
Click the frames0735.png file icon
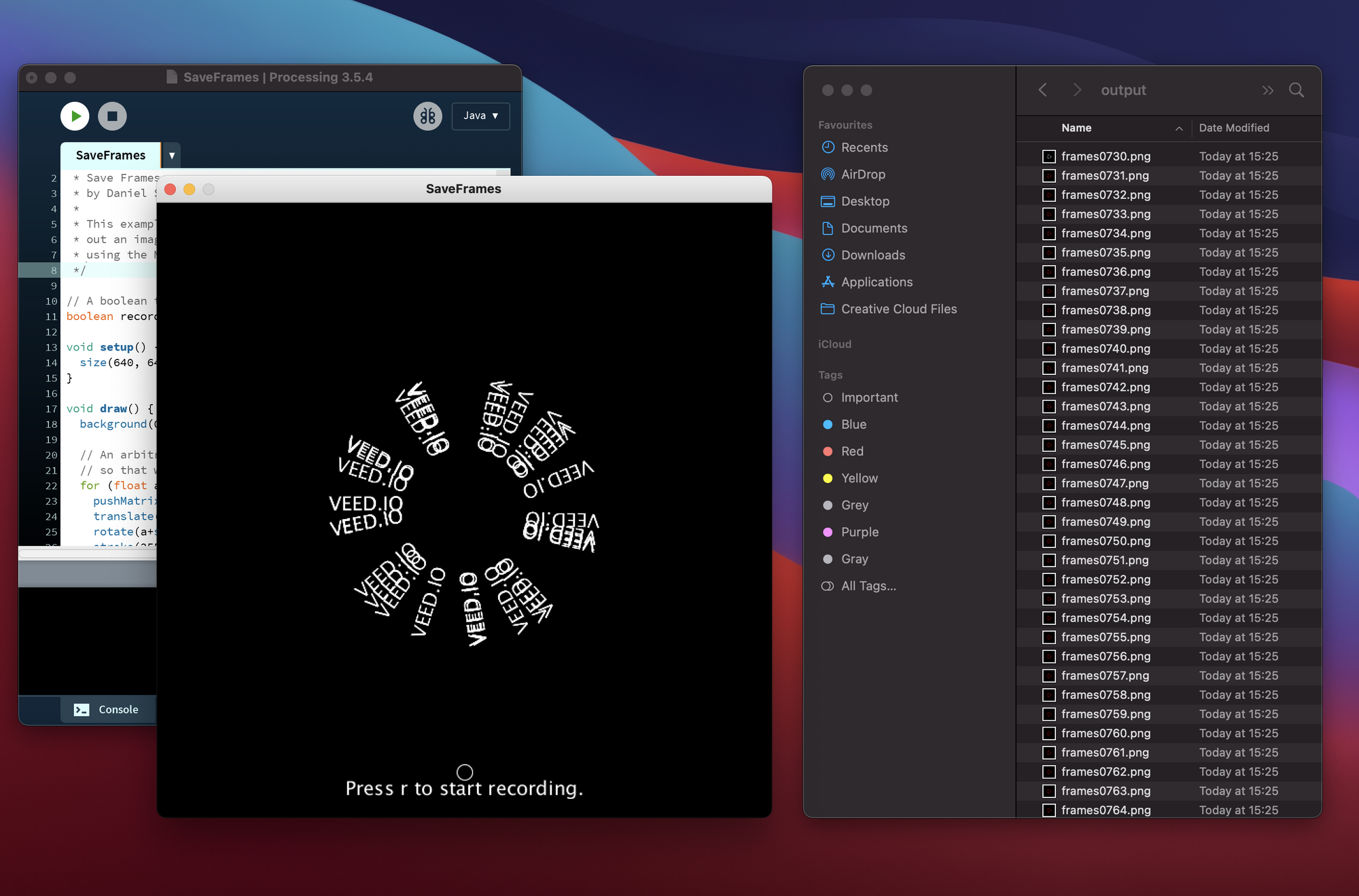pos(1049,253)
